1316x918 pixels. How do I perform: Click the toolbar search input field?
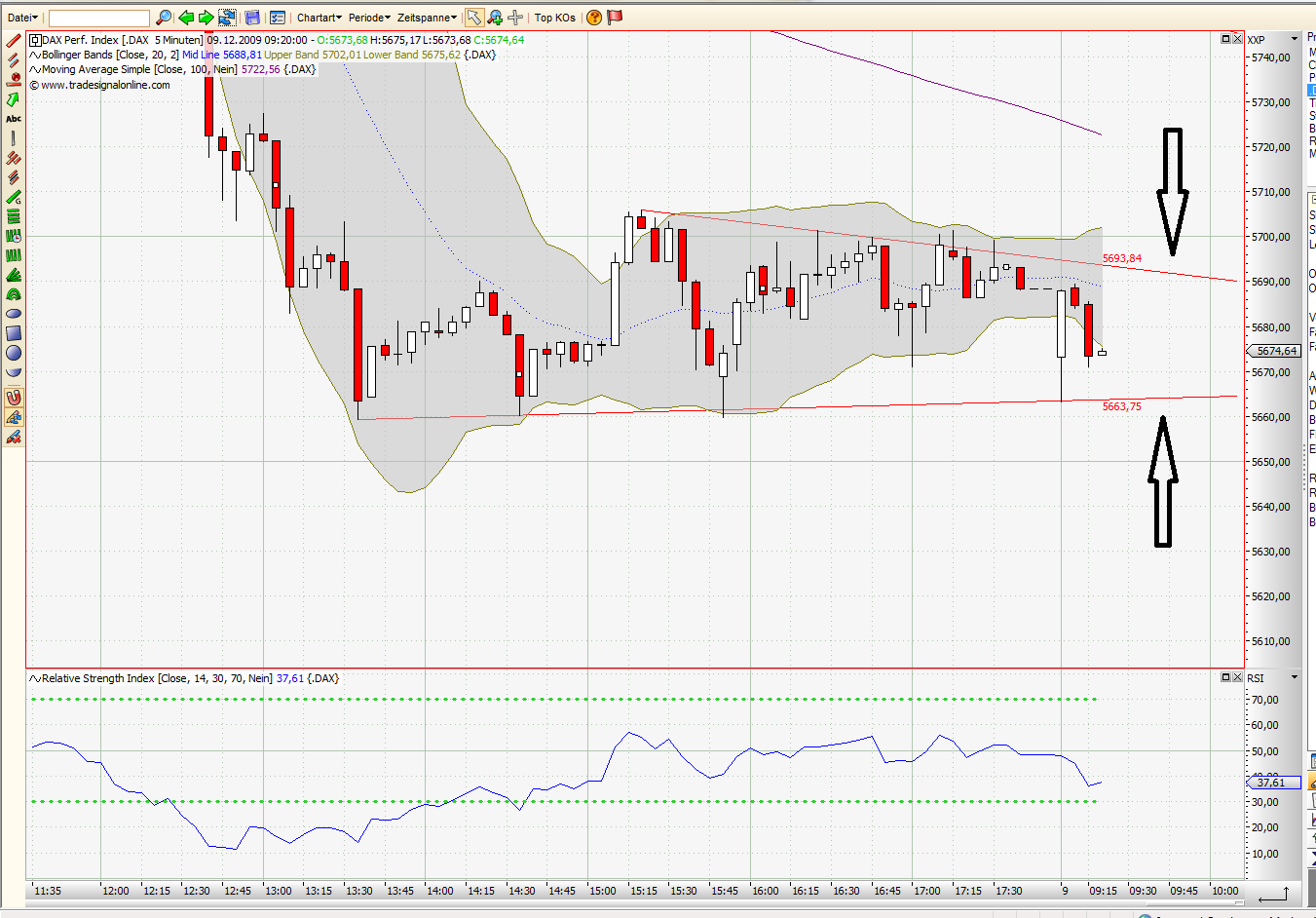tap(97, 17)
